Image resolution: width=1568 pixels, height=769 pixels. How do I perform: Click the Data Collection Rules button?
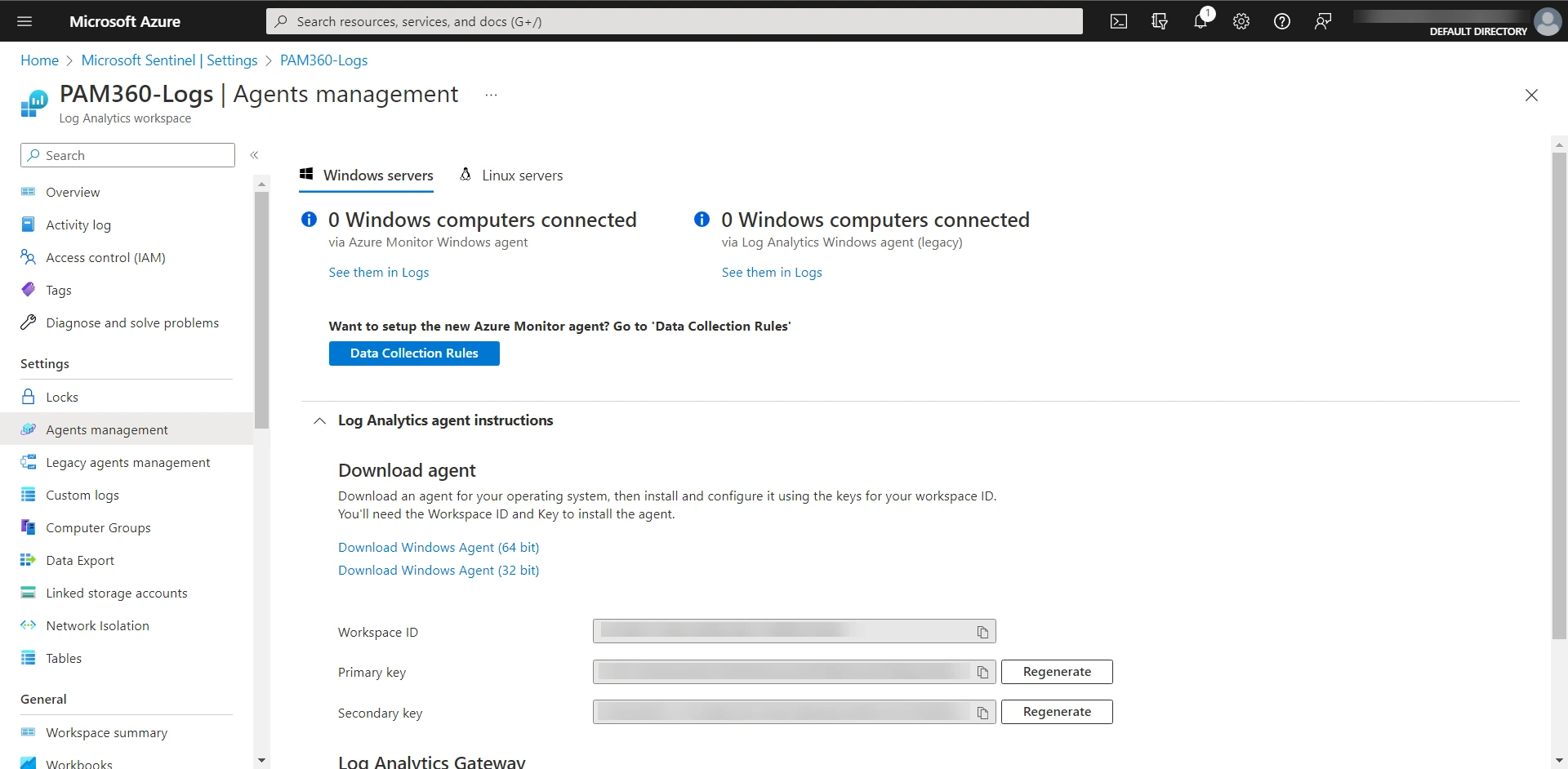tap(414, 353)
